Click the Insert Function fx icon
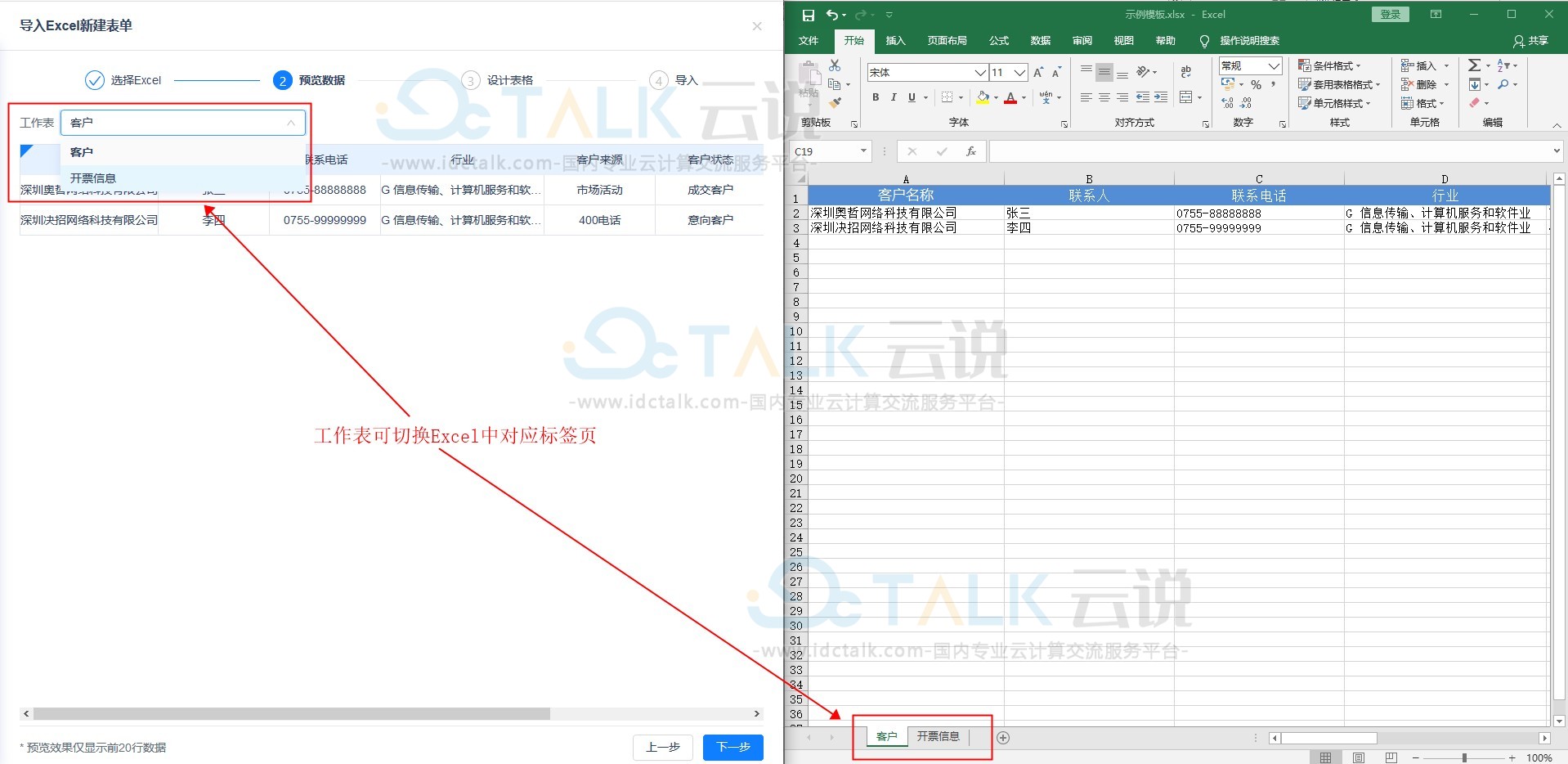 click(x=970, y=151)
